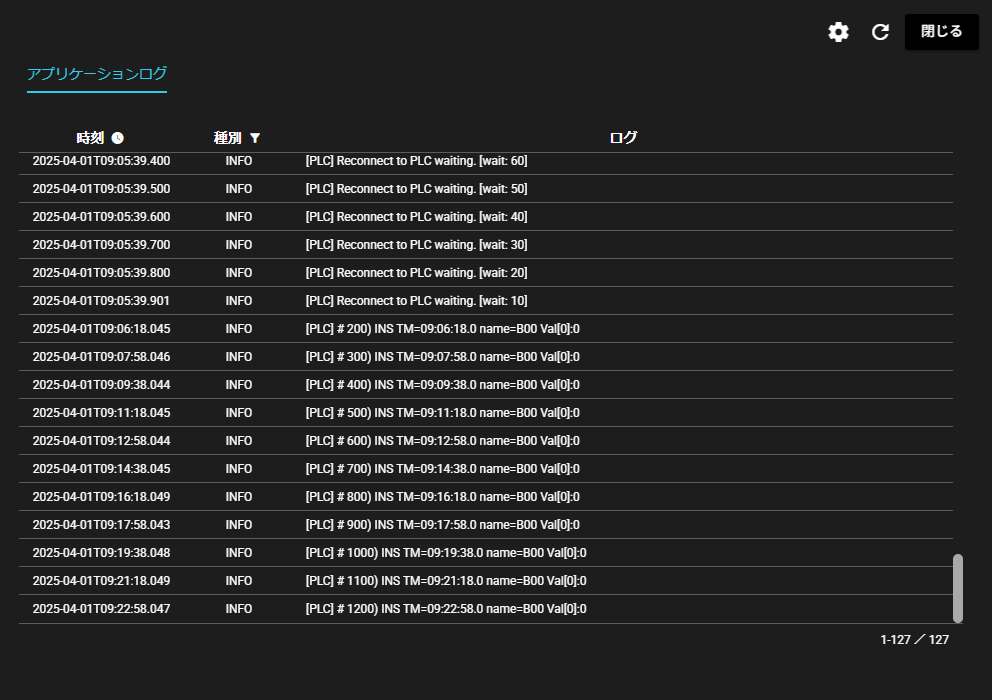This screenshot has height=700, width=992.
Task: Click the clock icon beside 時刻 header
Action: click(x=118, y=138)
